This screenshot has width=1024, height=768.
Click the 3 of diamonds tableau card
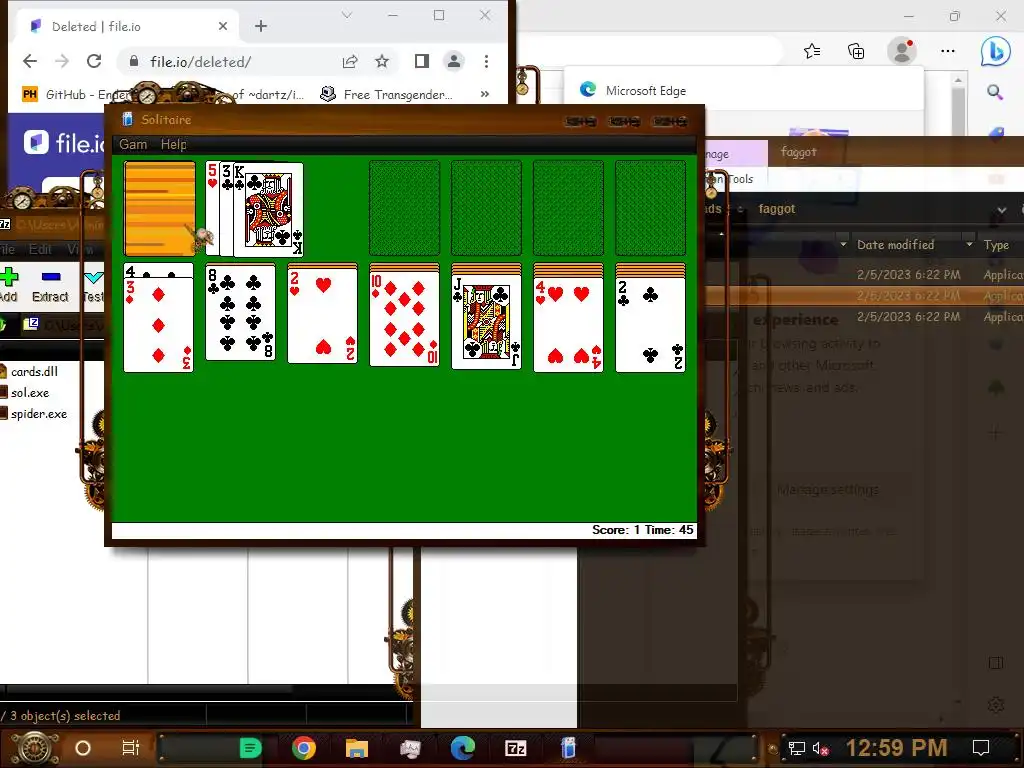pos(159,325)
